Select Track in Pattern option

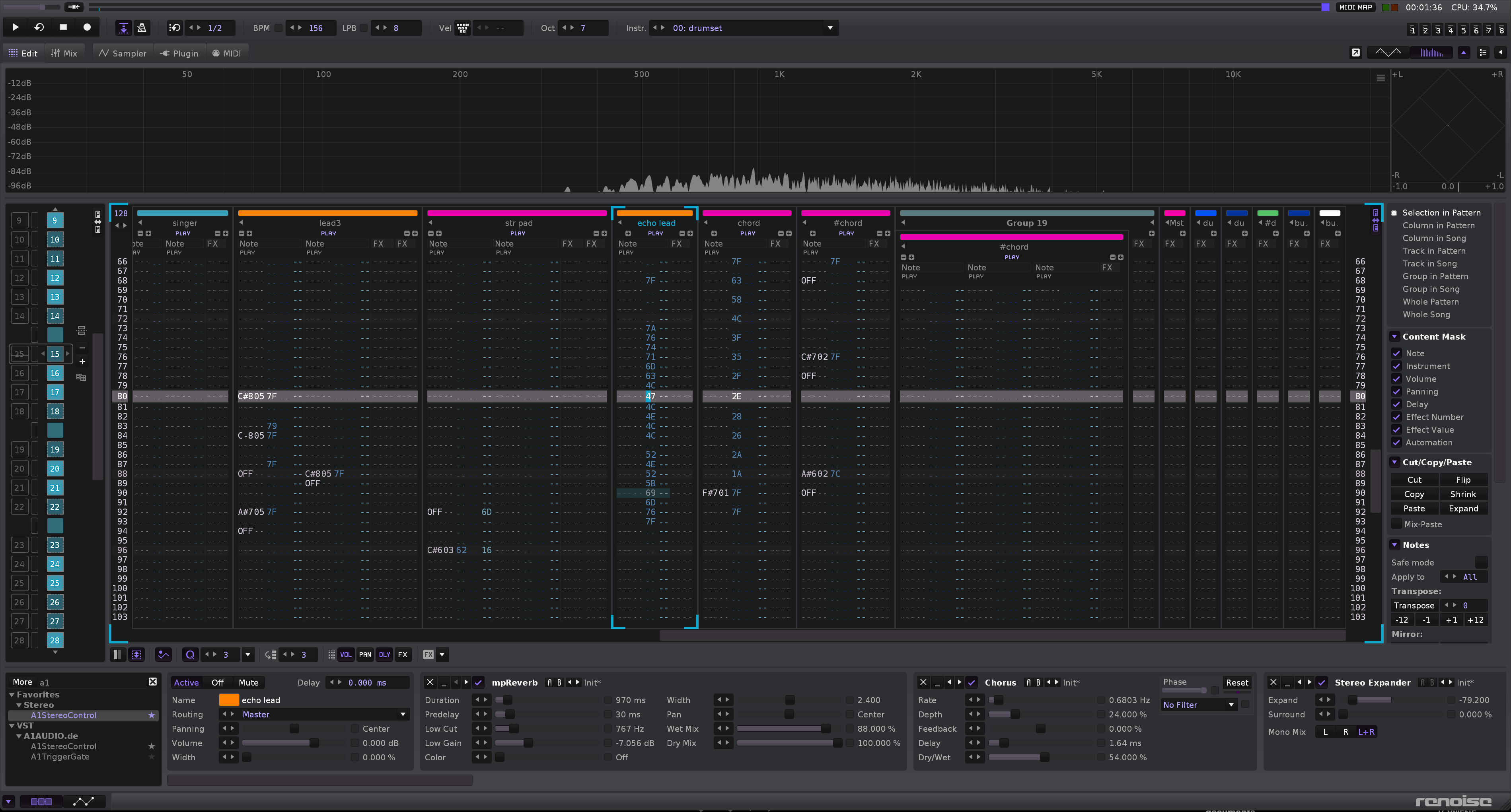point(1433,251)
